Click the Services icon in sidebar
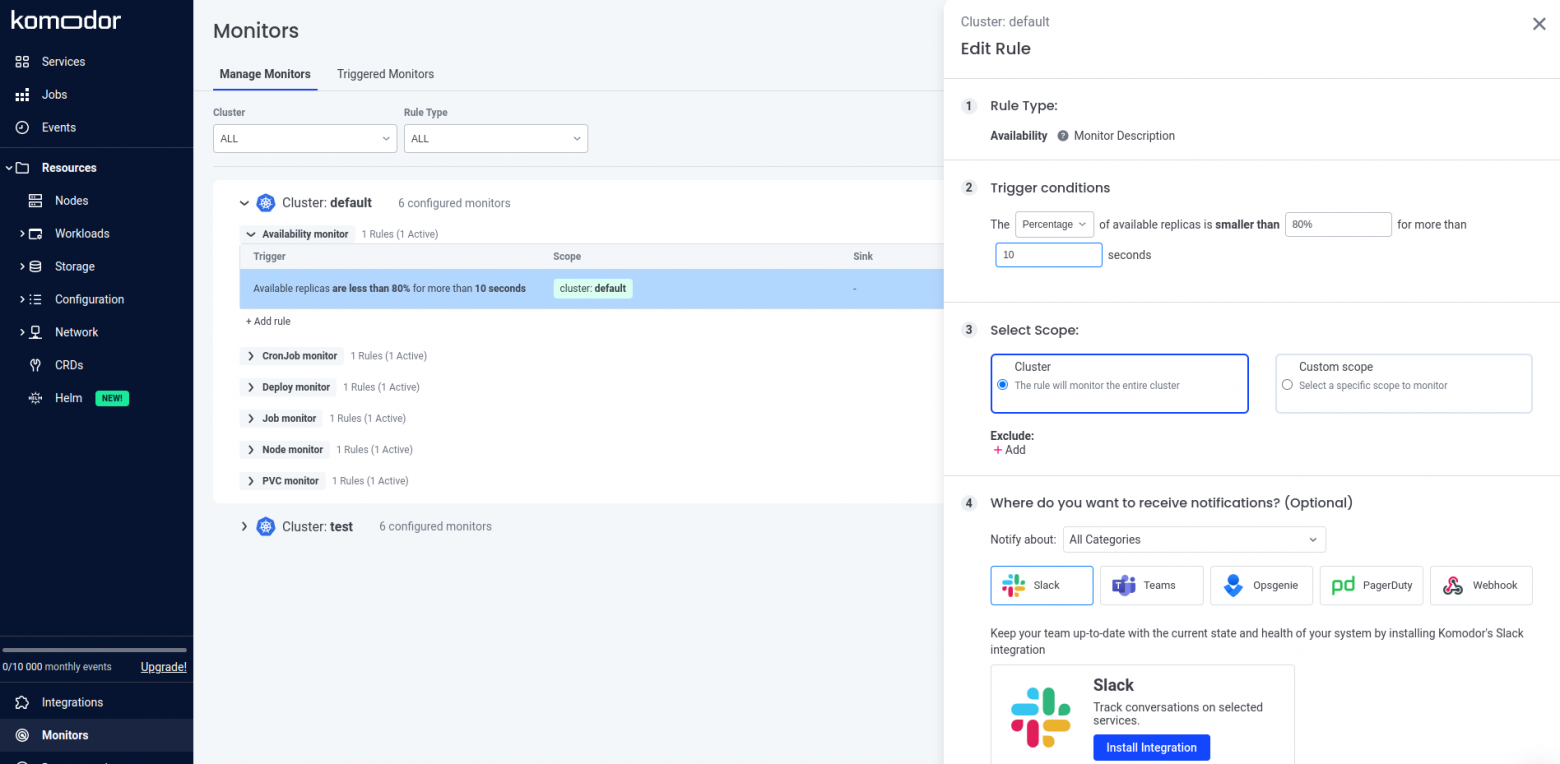Image resolution: width=1560 pixels, height=764 pixels. 22,62
